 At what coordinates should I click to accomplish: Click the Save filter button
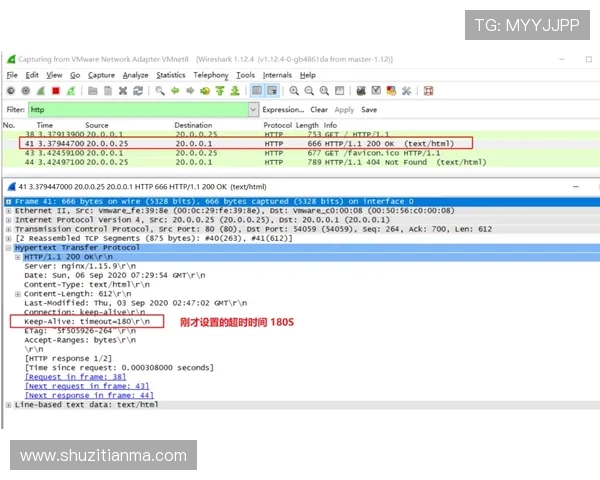click(369, 110)
